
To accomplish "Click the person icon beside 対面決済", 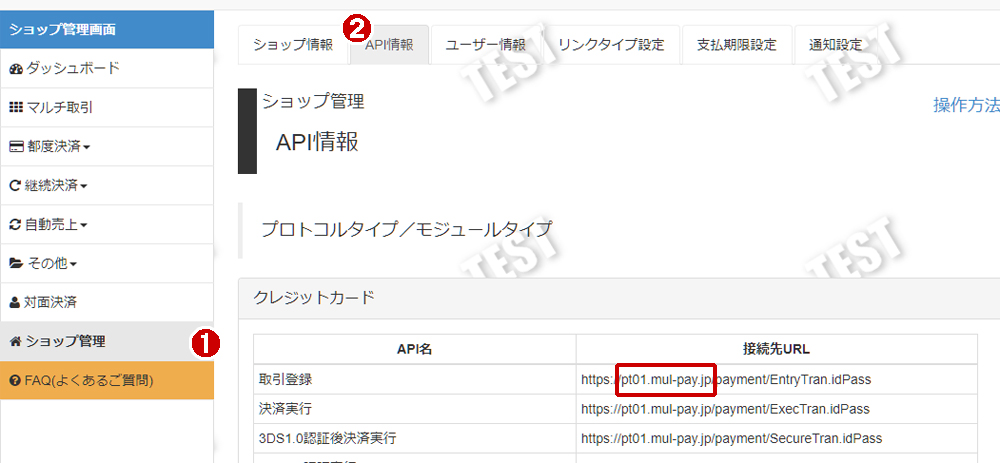I will coord(14,302).
